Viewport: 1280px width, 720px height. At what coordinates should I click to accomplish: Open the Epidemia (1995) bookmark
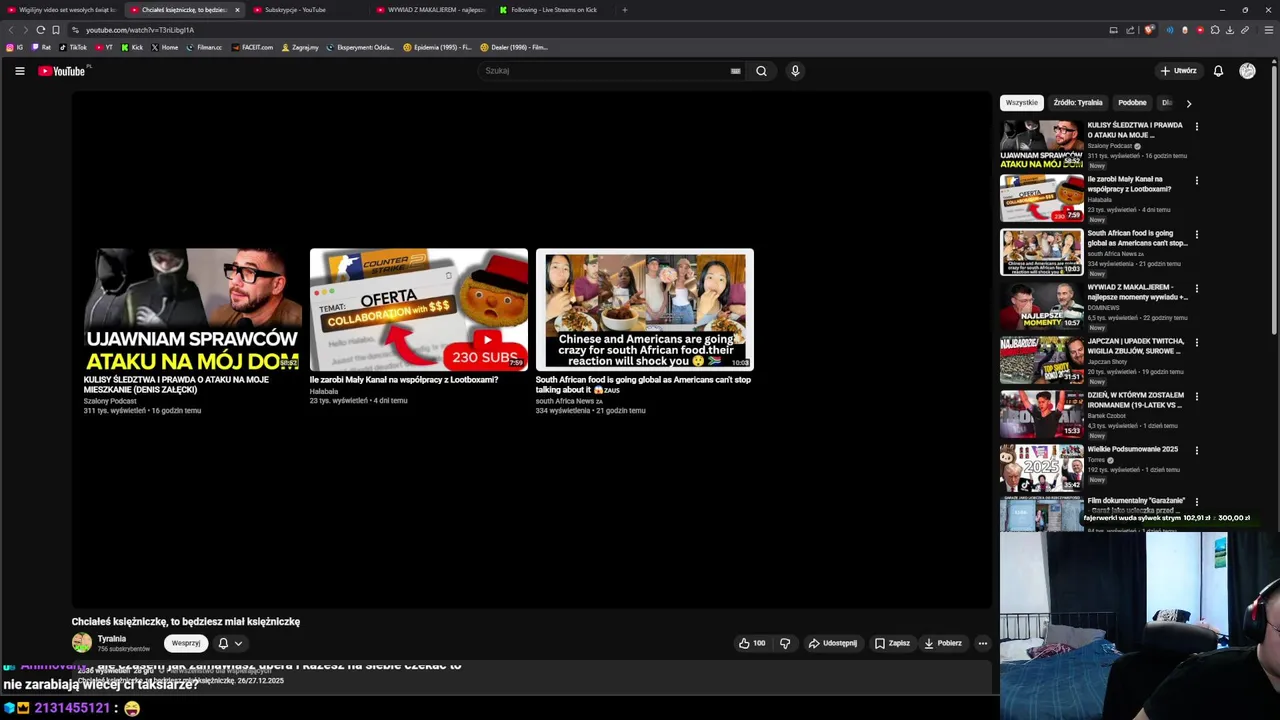tap(437, 47)
